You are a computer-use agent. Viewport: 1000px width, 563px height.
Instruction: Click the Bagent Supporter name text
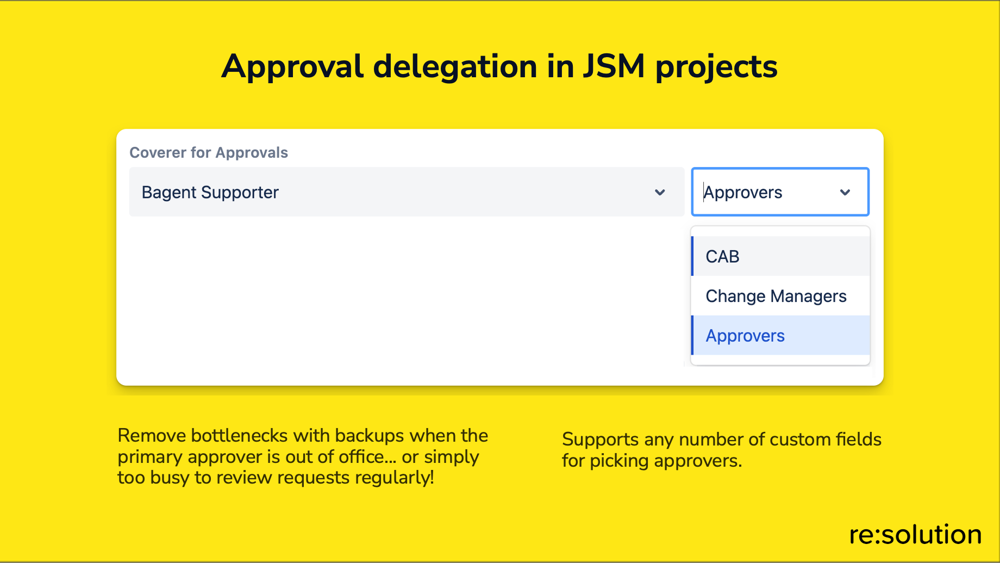(x=210, y=192)
